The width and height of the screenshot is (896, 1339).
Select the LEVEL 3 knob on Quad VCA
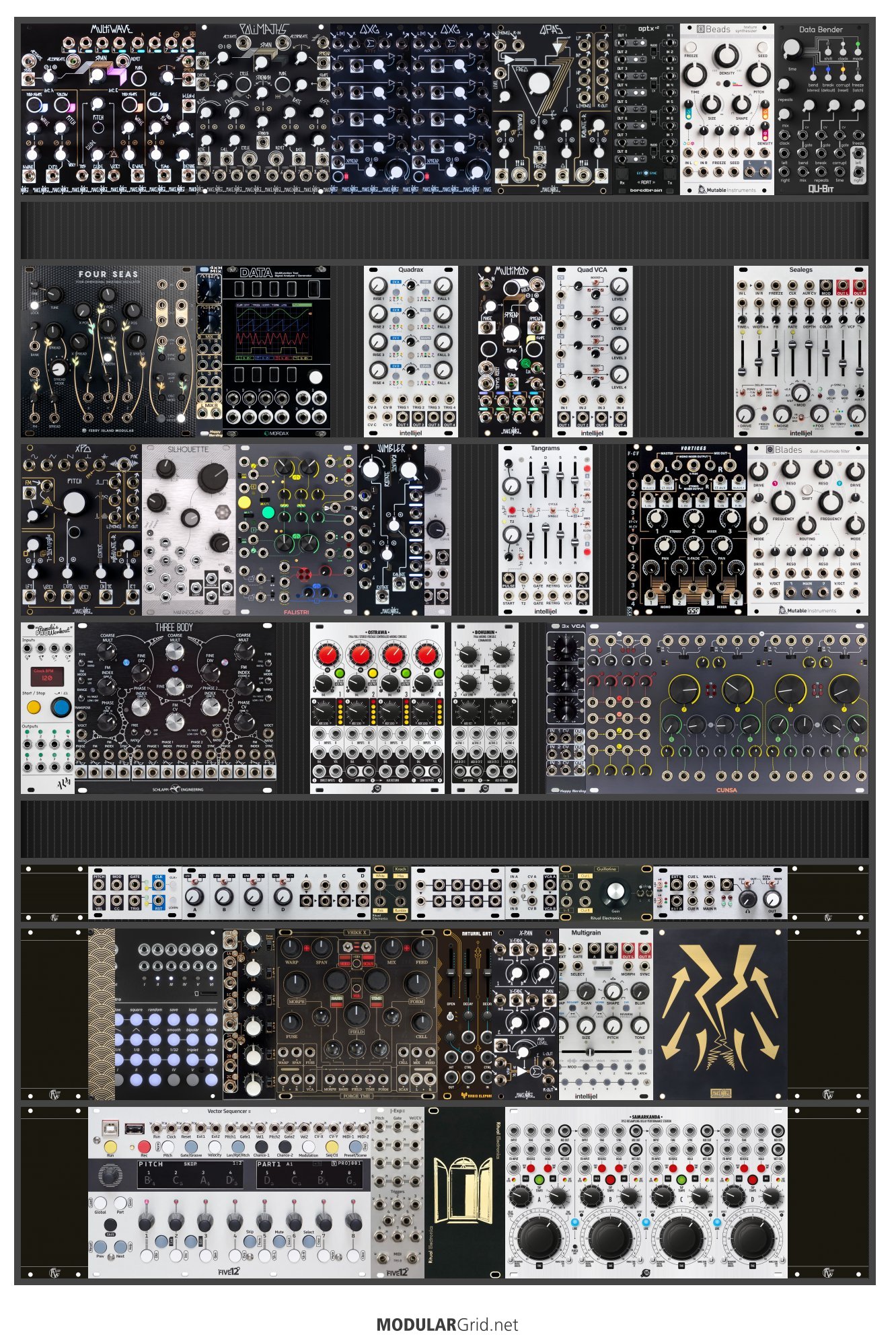tap(619, 345)
